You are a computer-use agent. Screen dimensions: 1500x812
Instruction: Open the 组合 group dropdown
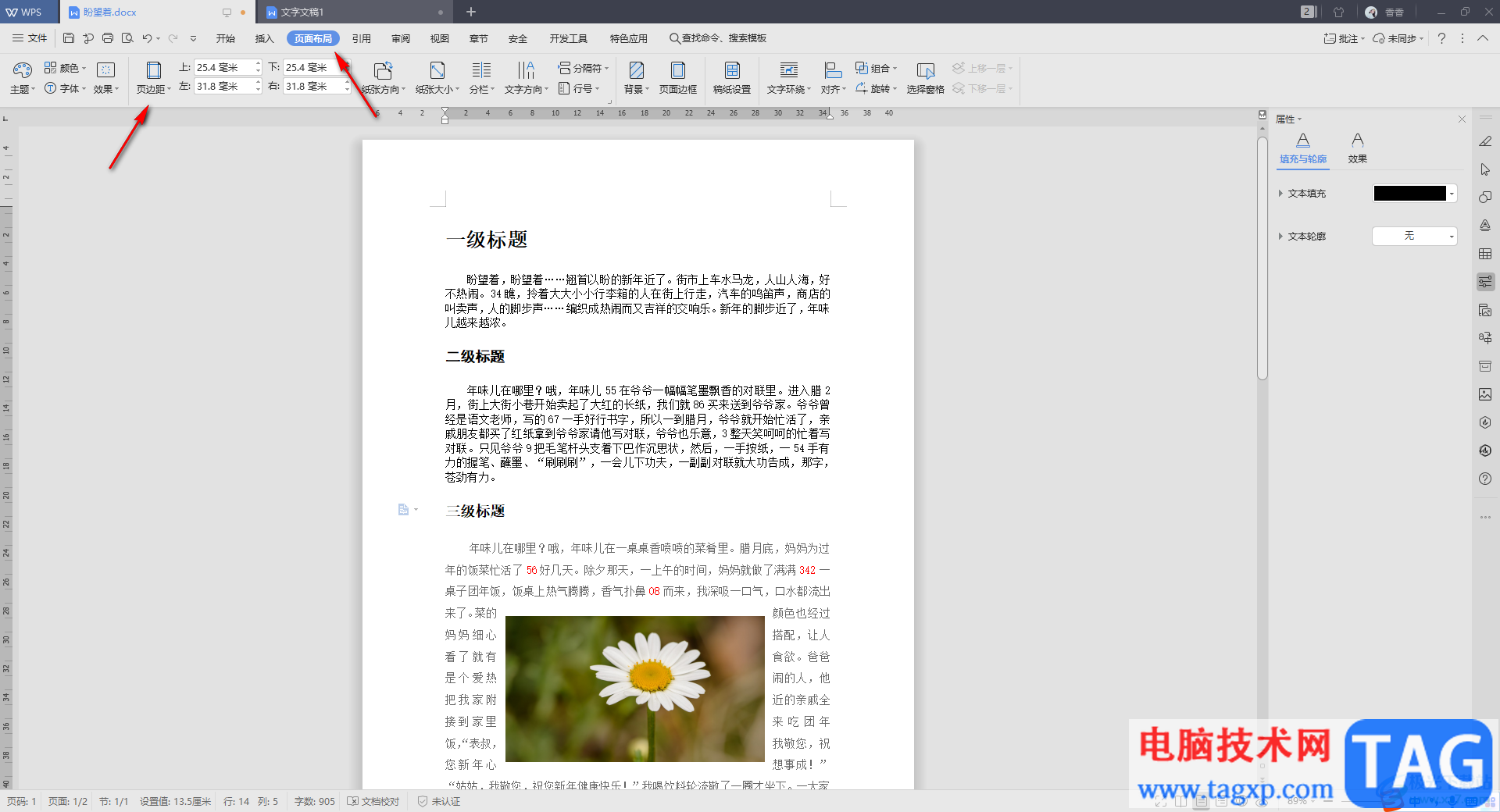(876, 68)
